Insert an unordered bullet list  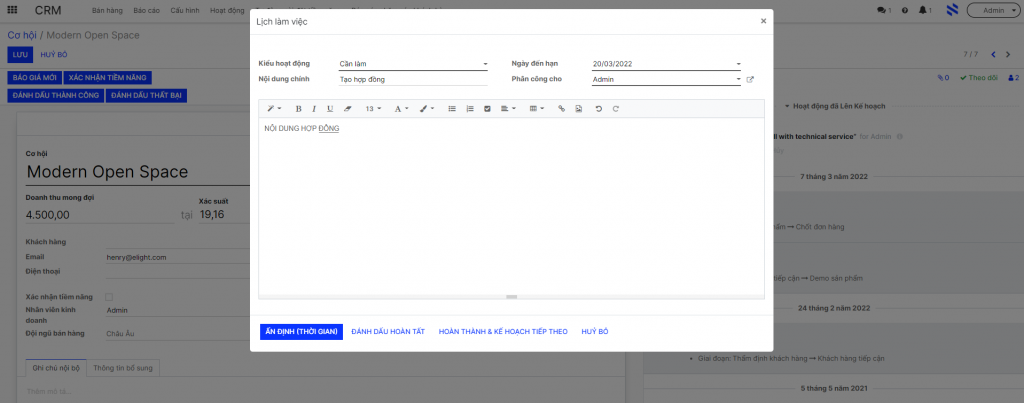pos(452,109)
